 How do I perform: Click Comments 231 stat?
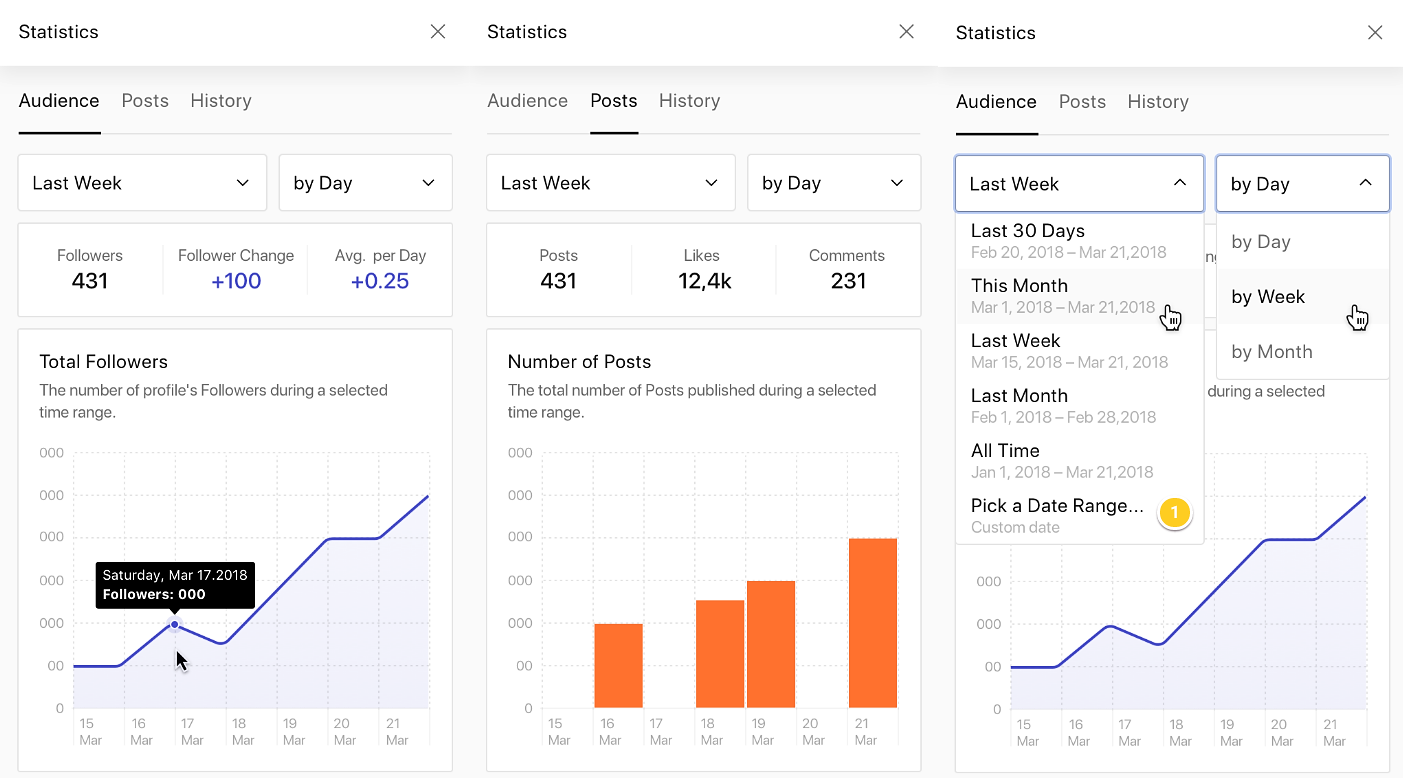click(x=847, y=269)
